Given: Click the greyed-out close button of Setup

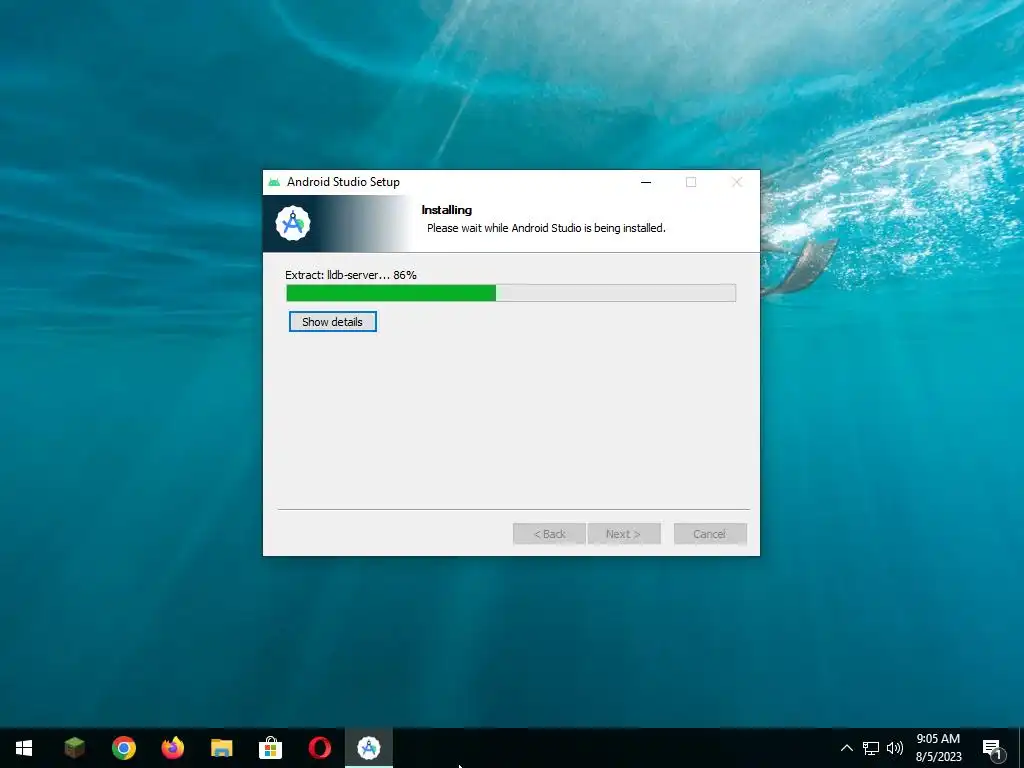Looking at the screenshot, I should click(x=737, y=182).
